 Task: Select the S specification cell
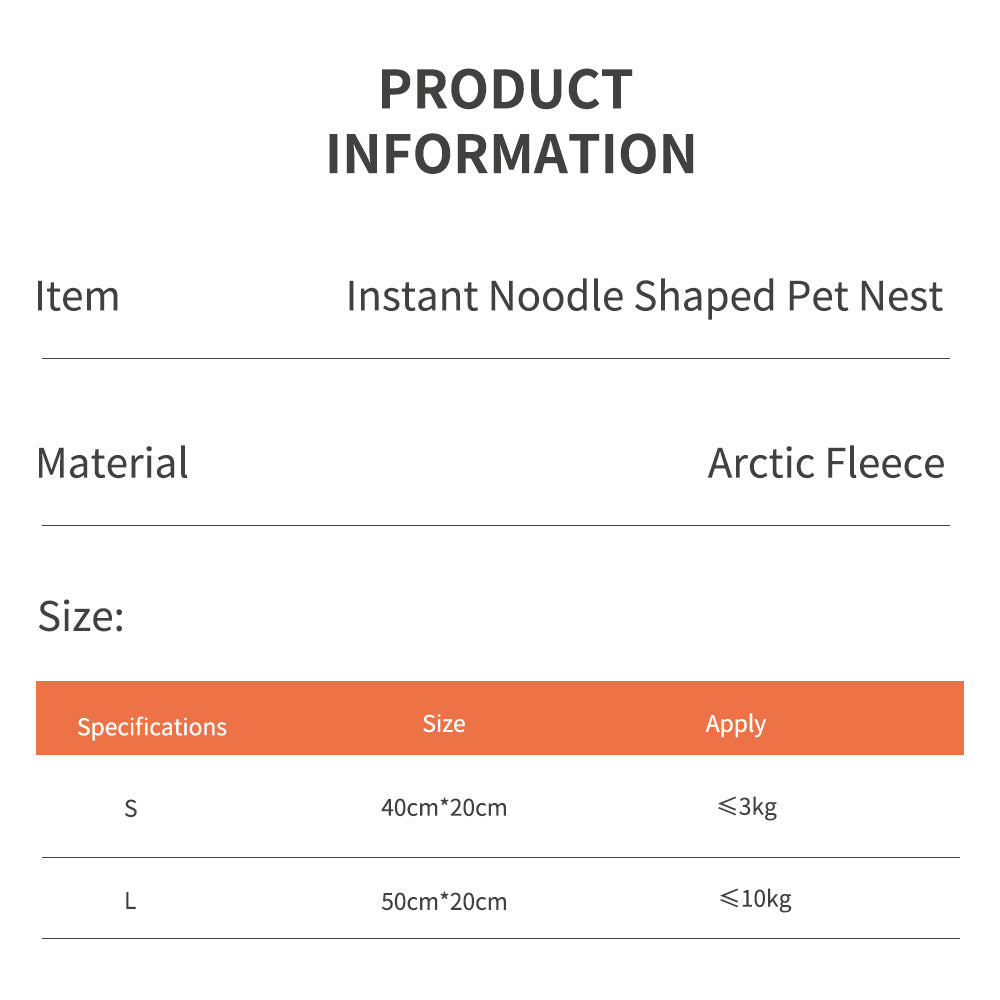[x=131, y=808]
